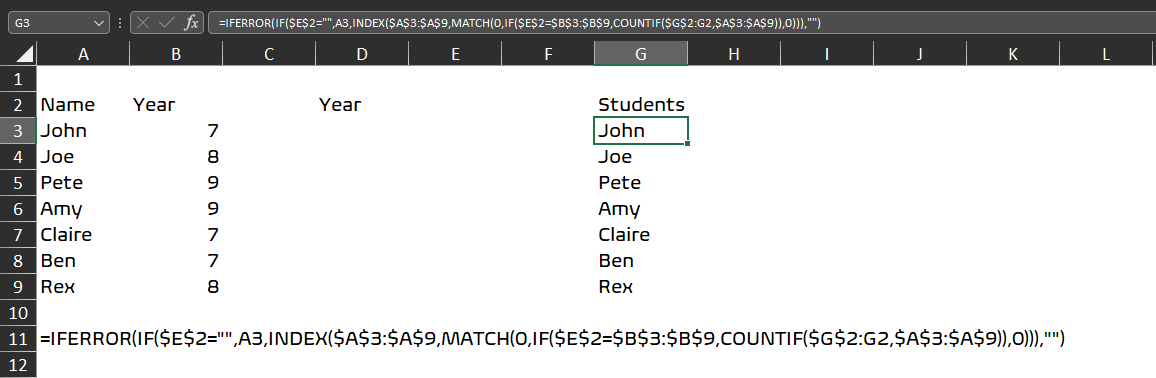Select the Students header cell
Viewport: 1156px width, 378px height.
[641, 105]
